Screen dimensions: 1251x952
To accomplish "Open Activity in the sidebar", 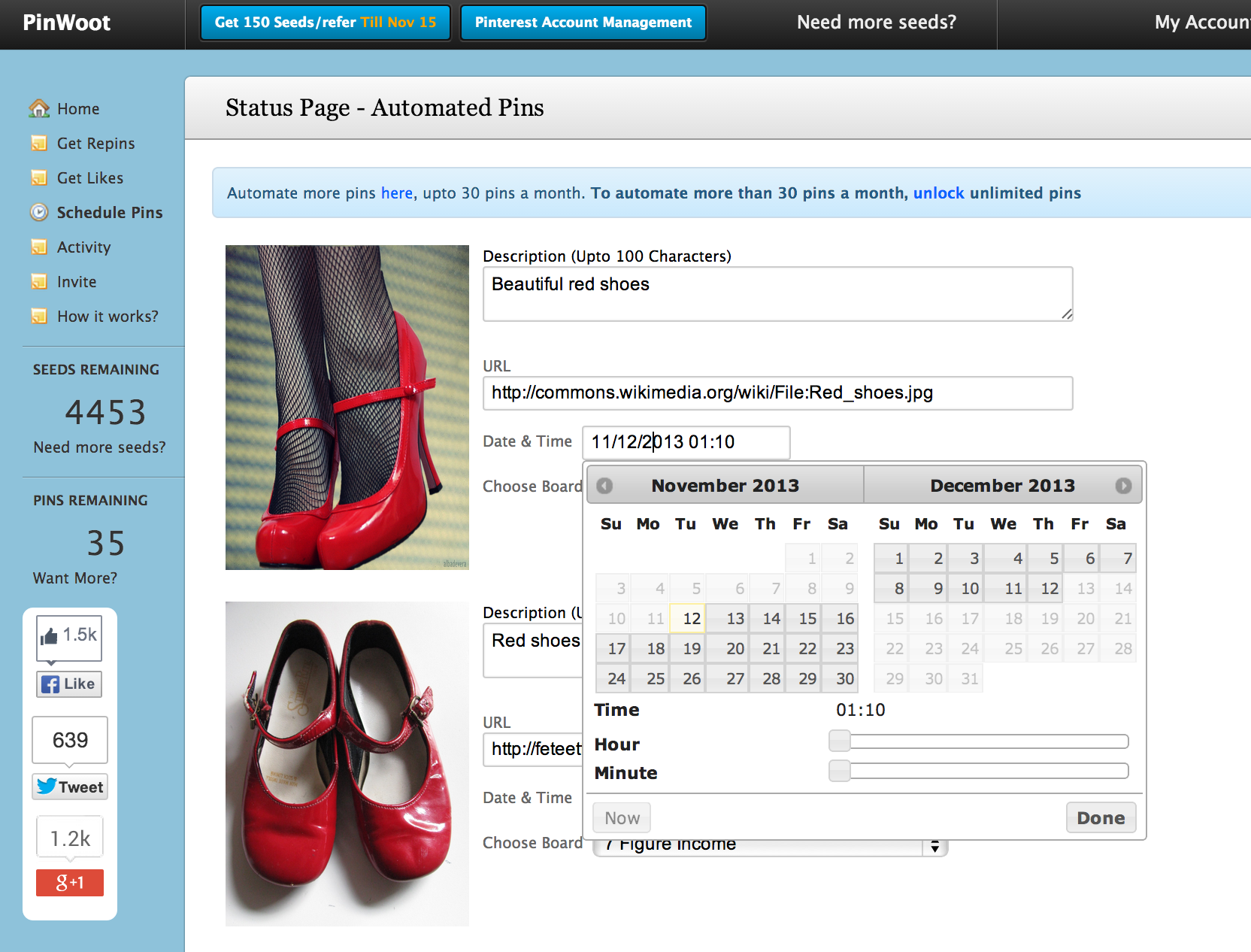I will coord(84,247).
